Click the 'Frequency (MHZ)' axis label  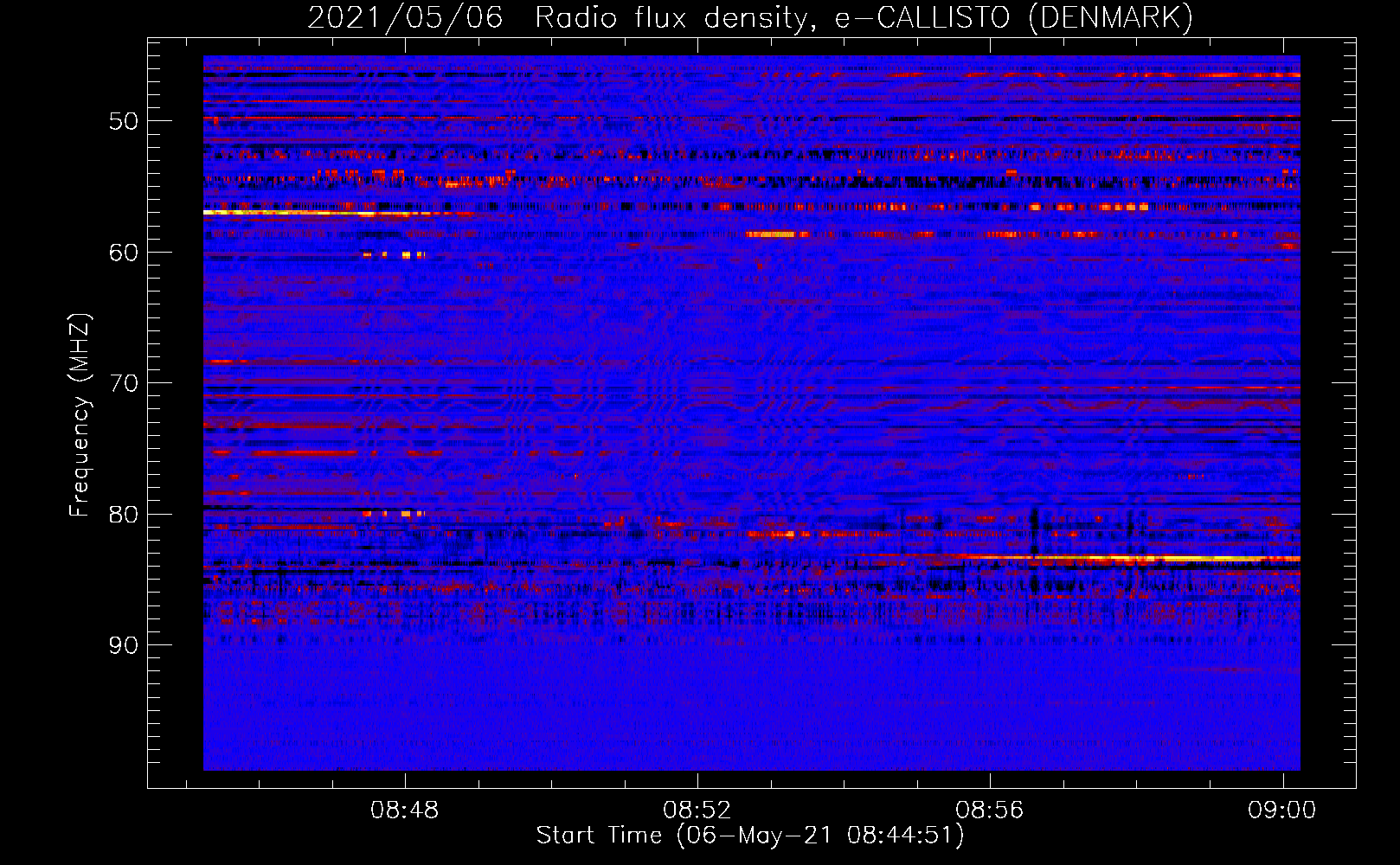pos(79,415)
